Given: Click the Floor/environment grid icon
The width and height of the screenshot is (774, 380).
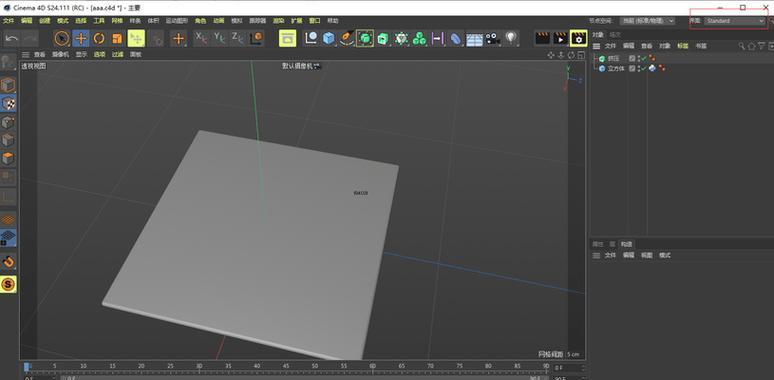Looking at the screenshot, I should coord(474,39).
